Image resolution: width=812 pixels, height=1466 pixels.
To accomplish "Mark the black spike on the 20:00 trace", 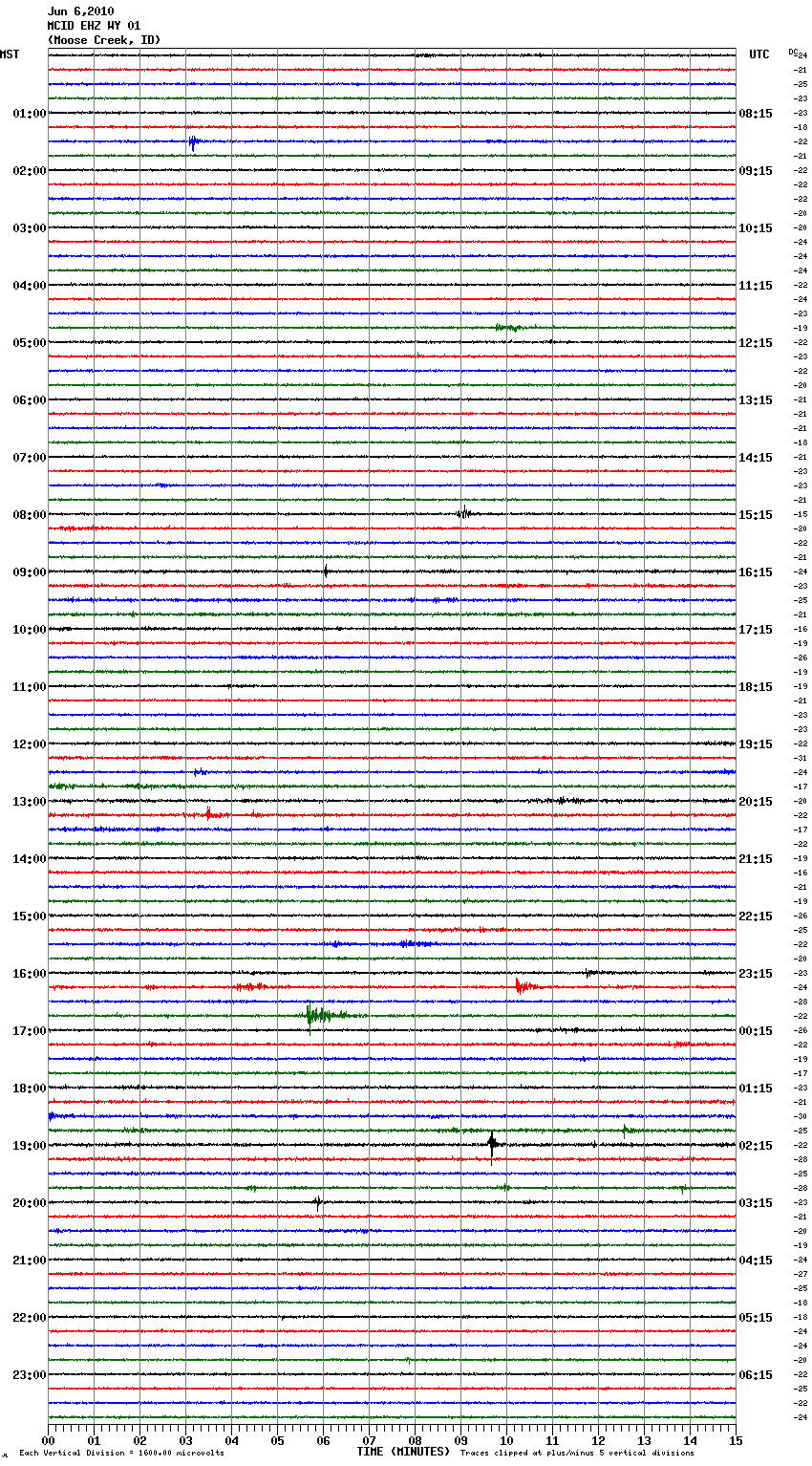I will [317, 1202].
